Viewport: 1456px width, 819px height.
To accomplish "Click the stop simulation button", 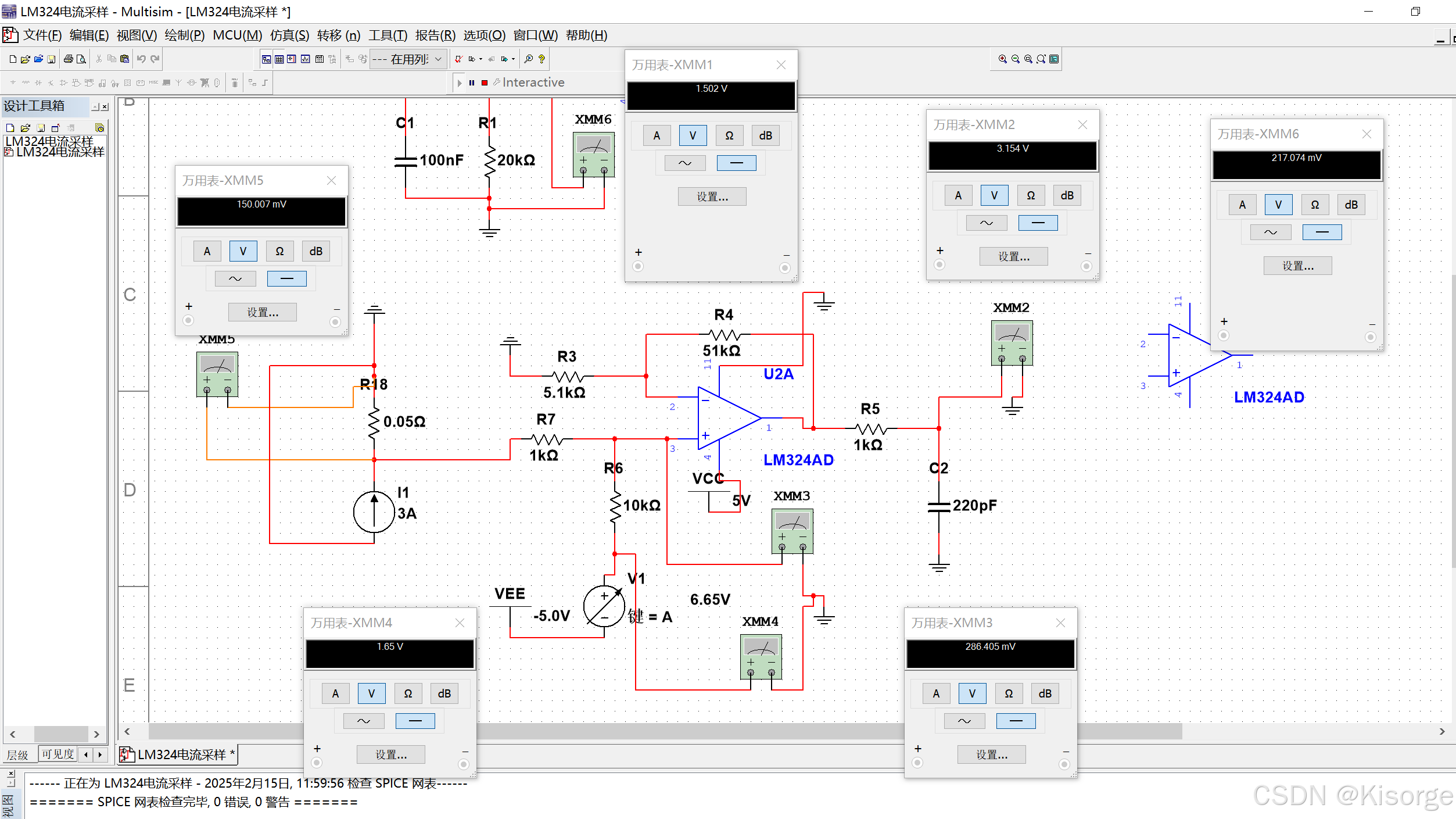I will 485,83.
